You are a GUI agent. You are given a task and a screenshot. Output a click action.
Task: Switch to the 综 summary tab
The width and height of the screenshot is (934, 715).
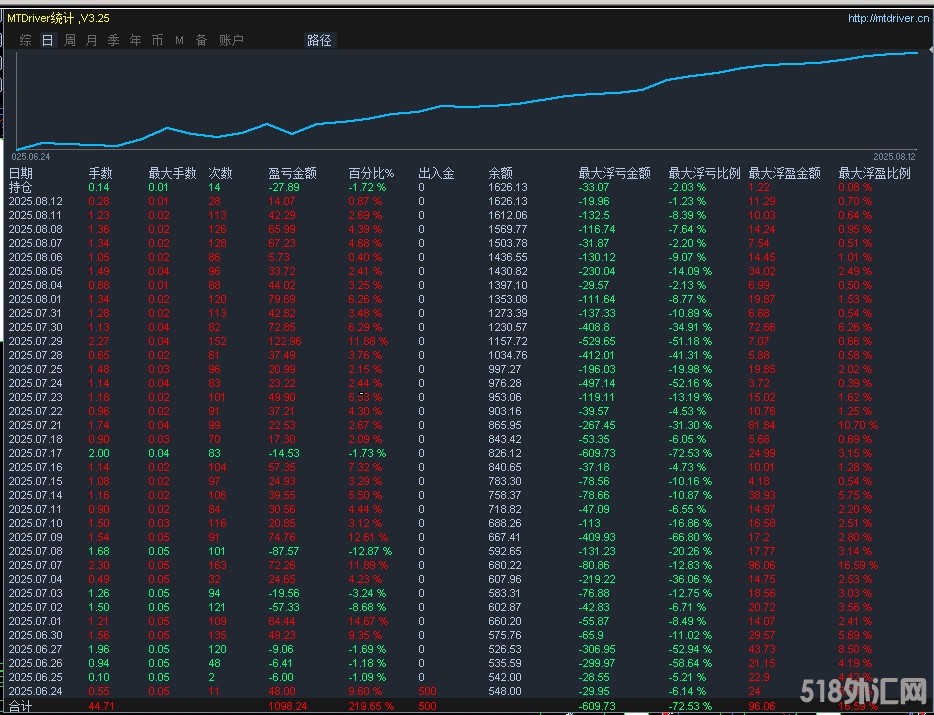(25, 40)
